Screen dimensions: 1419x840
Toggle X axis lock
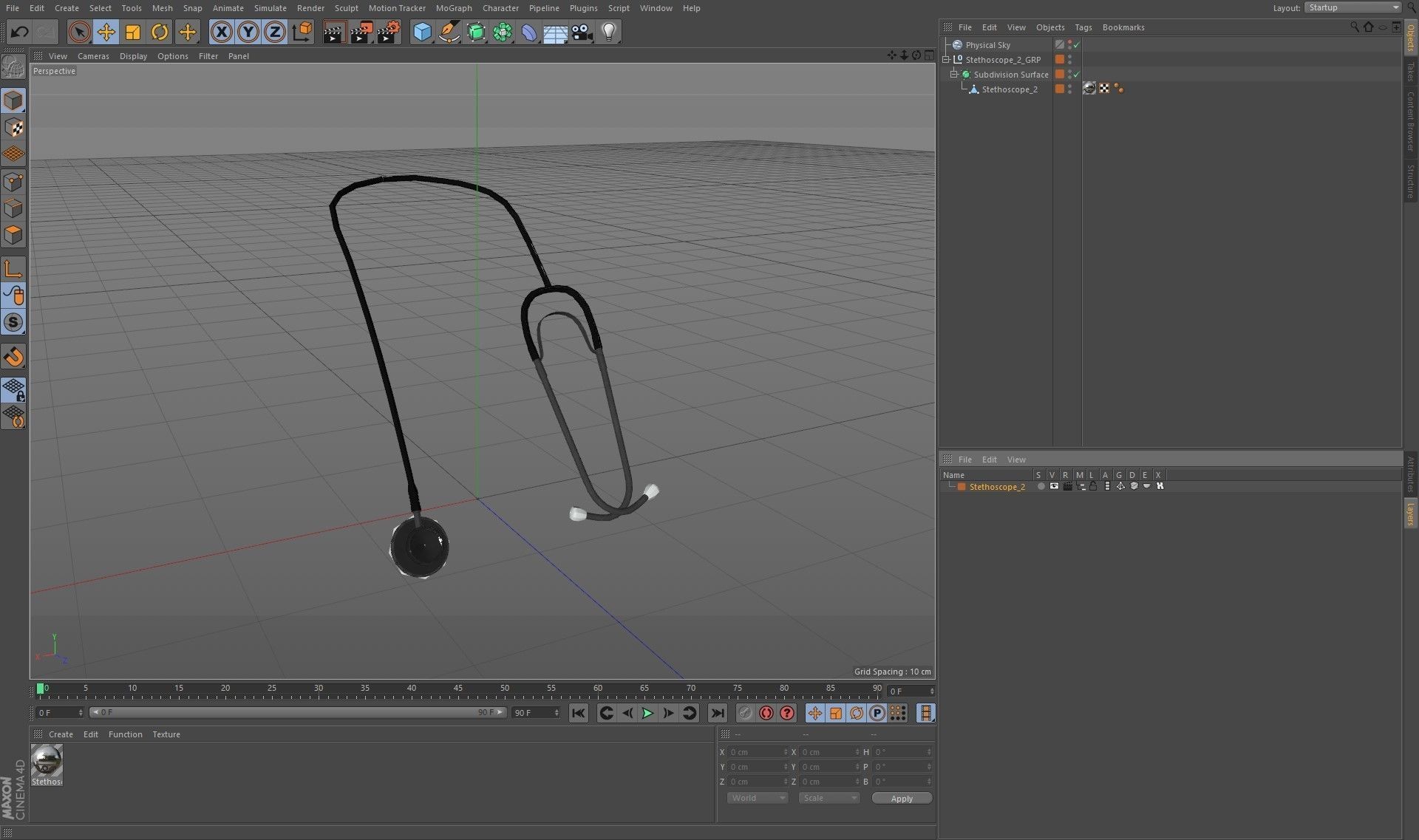coord(221,32)
